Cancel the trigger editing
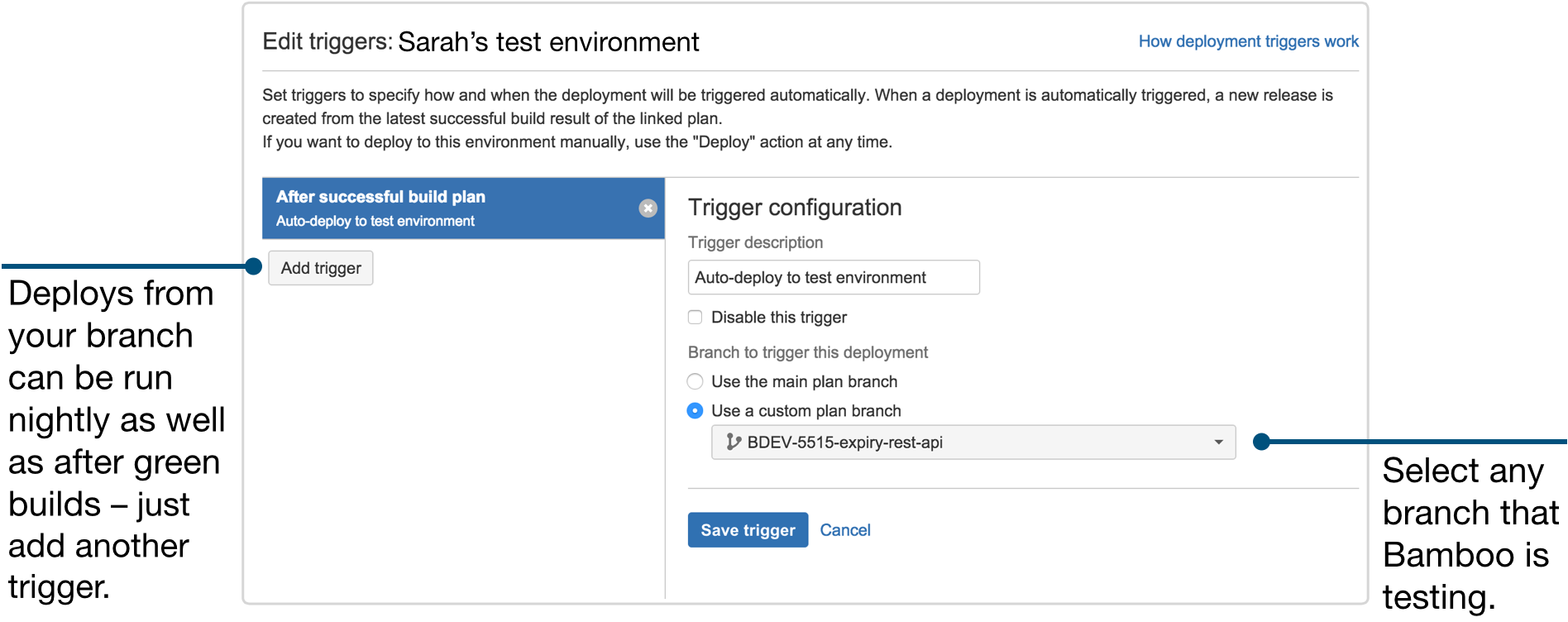This screenshot has width=1568, height=622. click(844, 530)
